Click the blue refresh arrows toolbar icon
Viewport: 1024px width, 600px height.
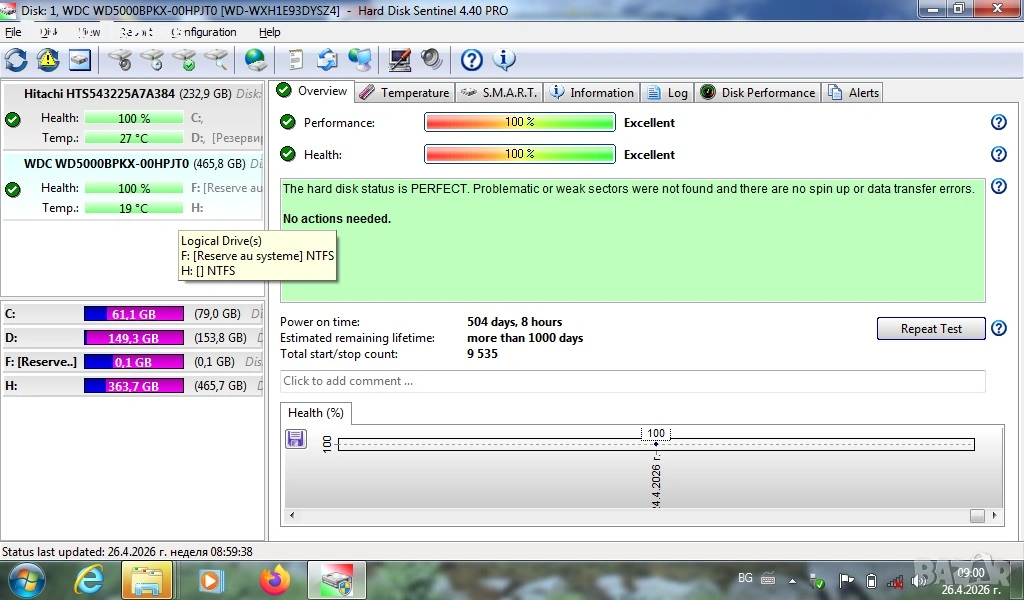16,60
